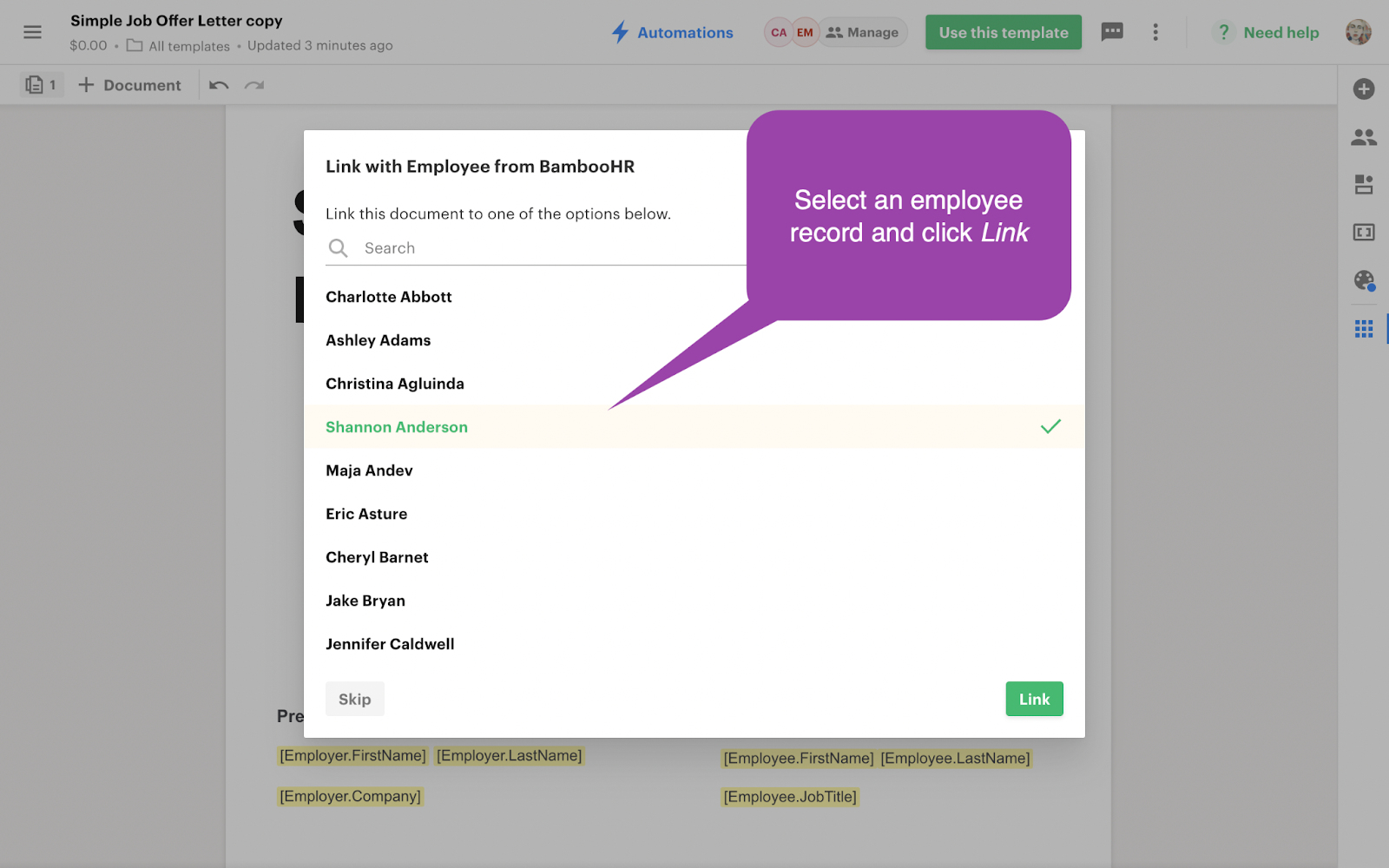The height and width of the screenshot is (868, 1389).
Task: Open the apps grid sidebar icon
Action: [x=1364, y=329]
